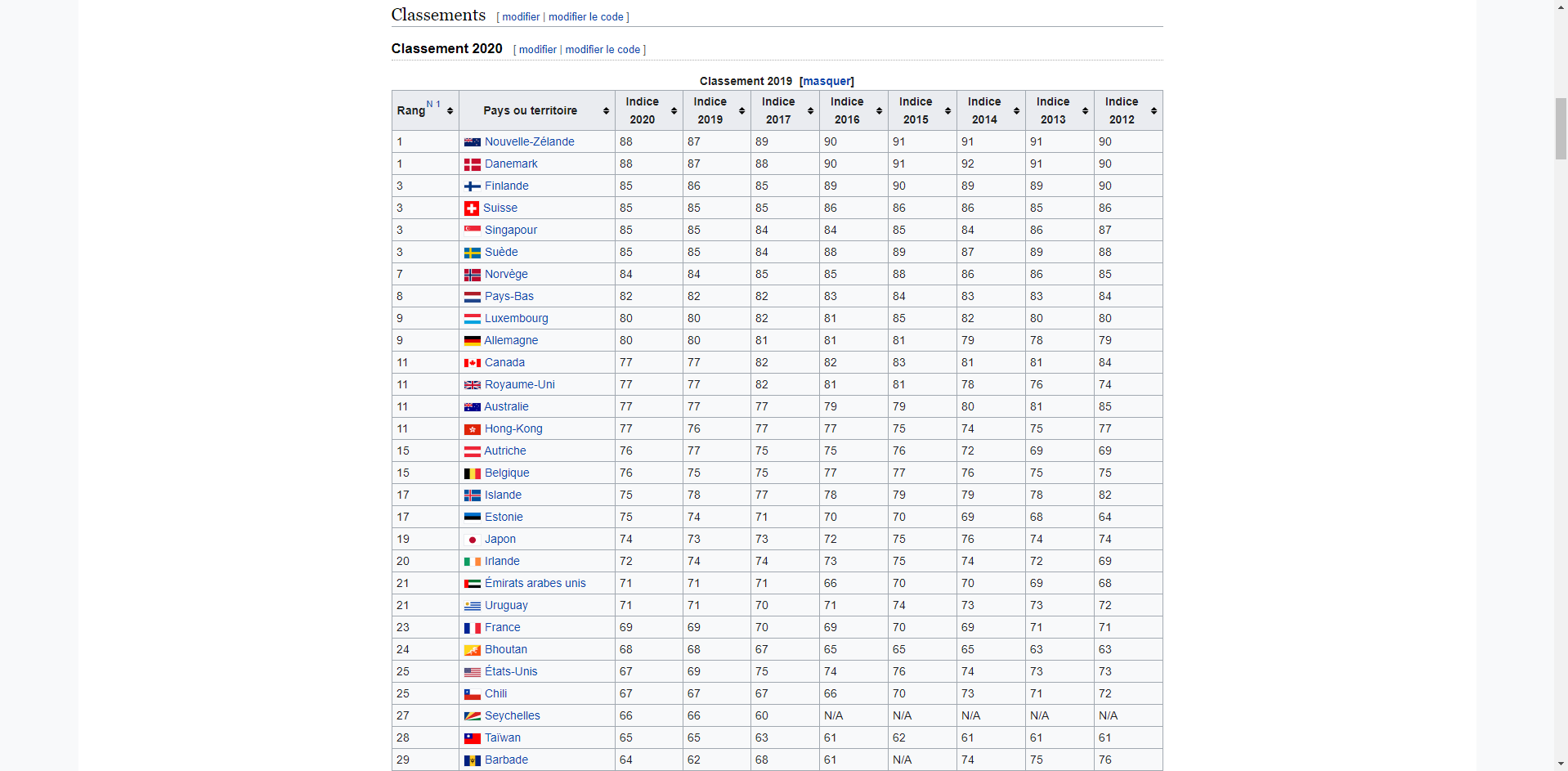Open the Allemagne country link
The height and width of the screenshot is (771, 1568).
tap(511, 340)
